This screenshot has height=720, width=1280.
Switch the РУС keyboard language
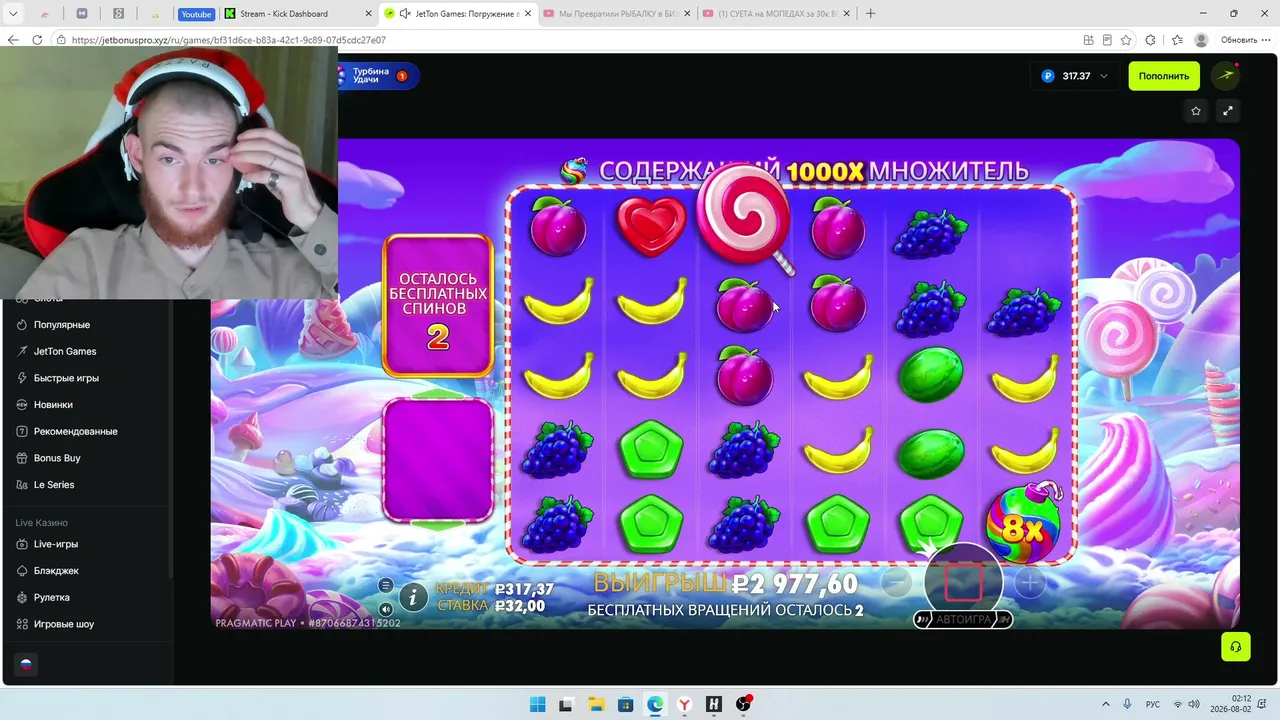pos(1153,704)
